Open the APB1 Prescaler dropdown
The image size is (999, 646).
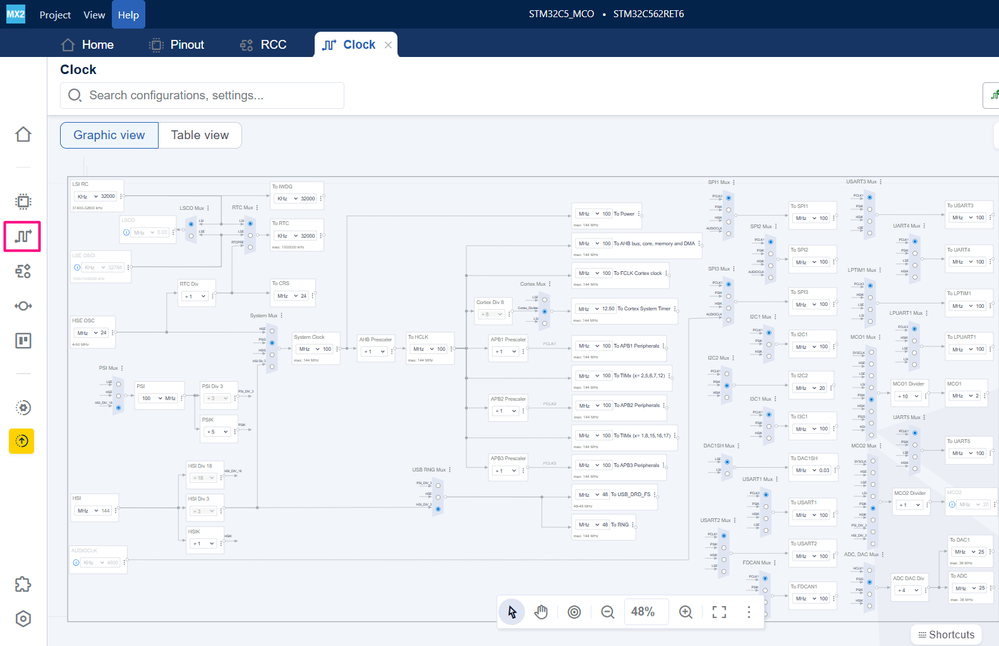(506, 352)
